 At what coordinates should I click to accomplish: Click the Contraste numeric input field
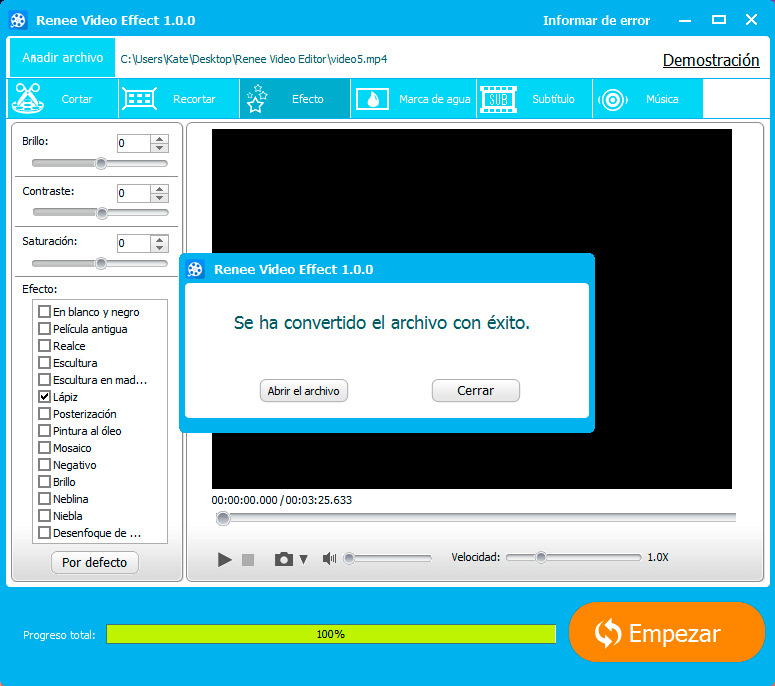133,193
